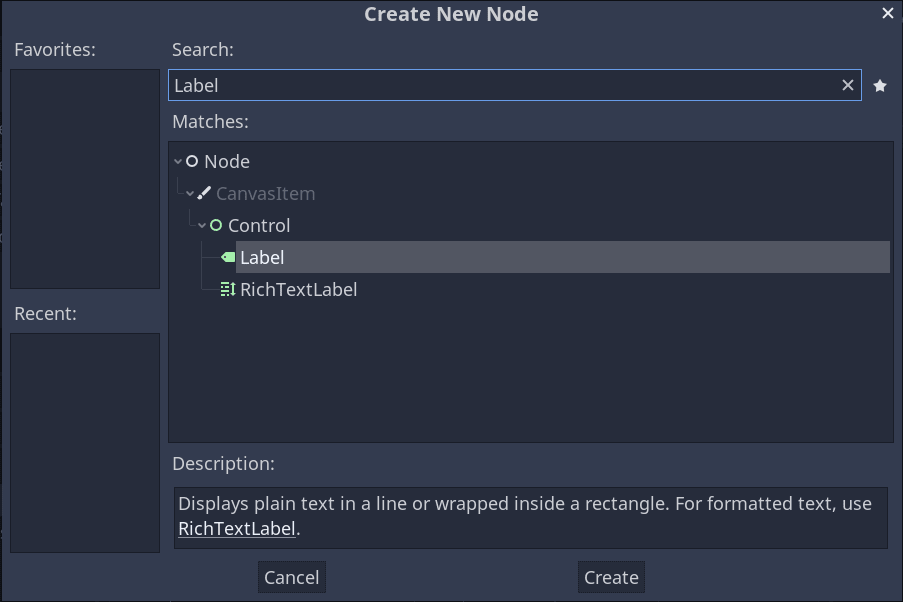Toggle the favorite star next to search
Image resolution: width=903 pixels, height=602 pixels.
(879, 85)
